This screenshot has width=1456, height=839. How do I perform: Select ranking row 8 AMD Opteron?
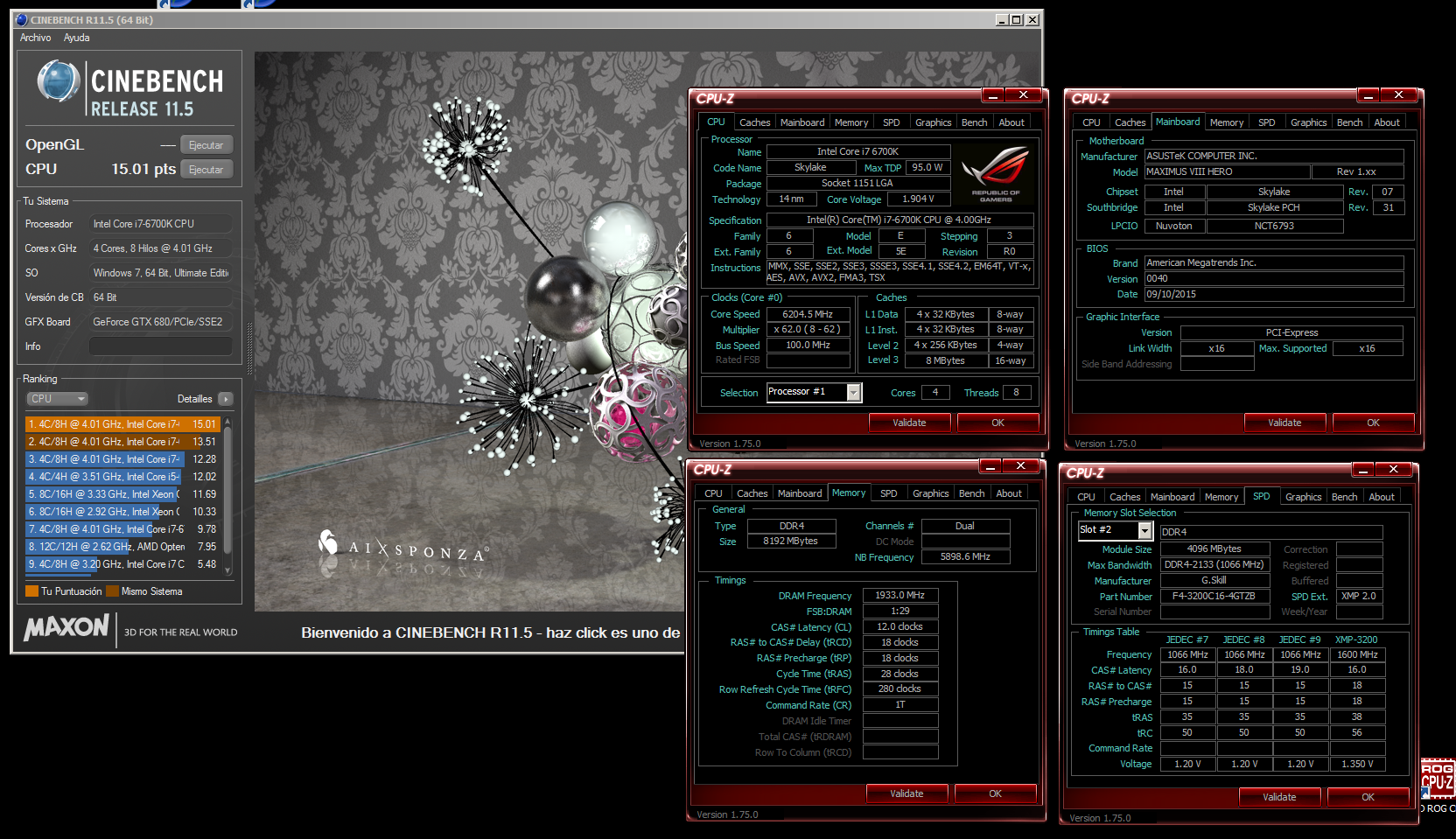tap(122, 547)
